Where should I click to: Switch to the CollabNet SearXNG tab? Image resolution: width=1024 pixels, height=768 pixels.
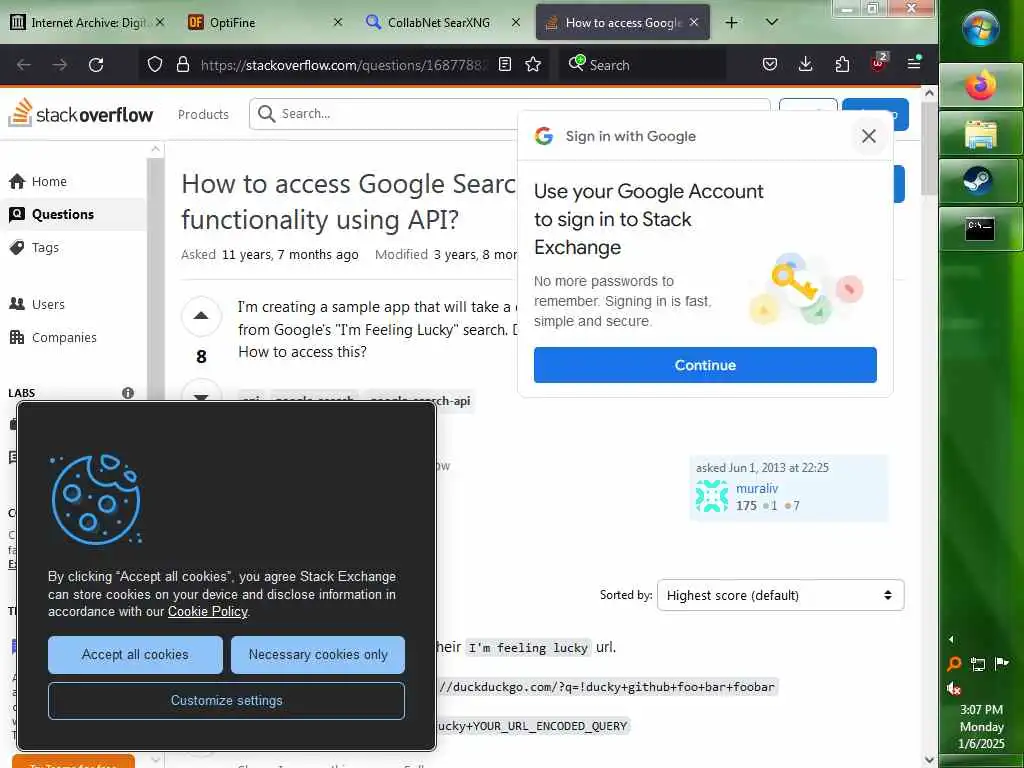[x=438, y=22]
